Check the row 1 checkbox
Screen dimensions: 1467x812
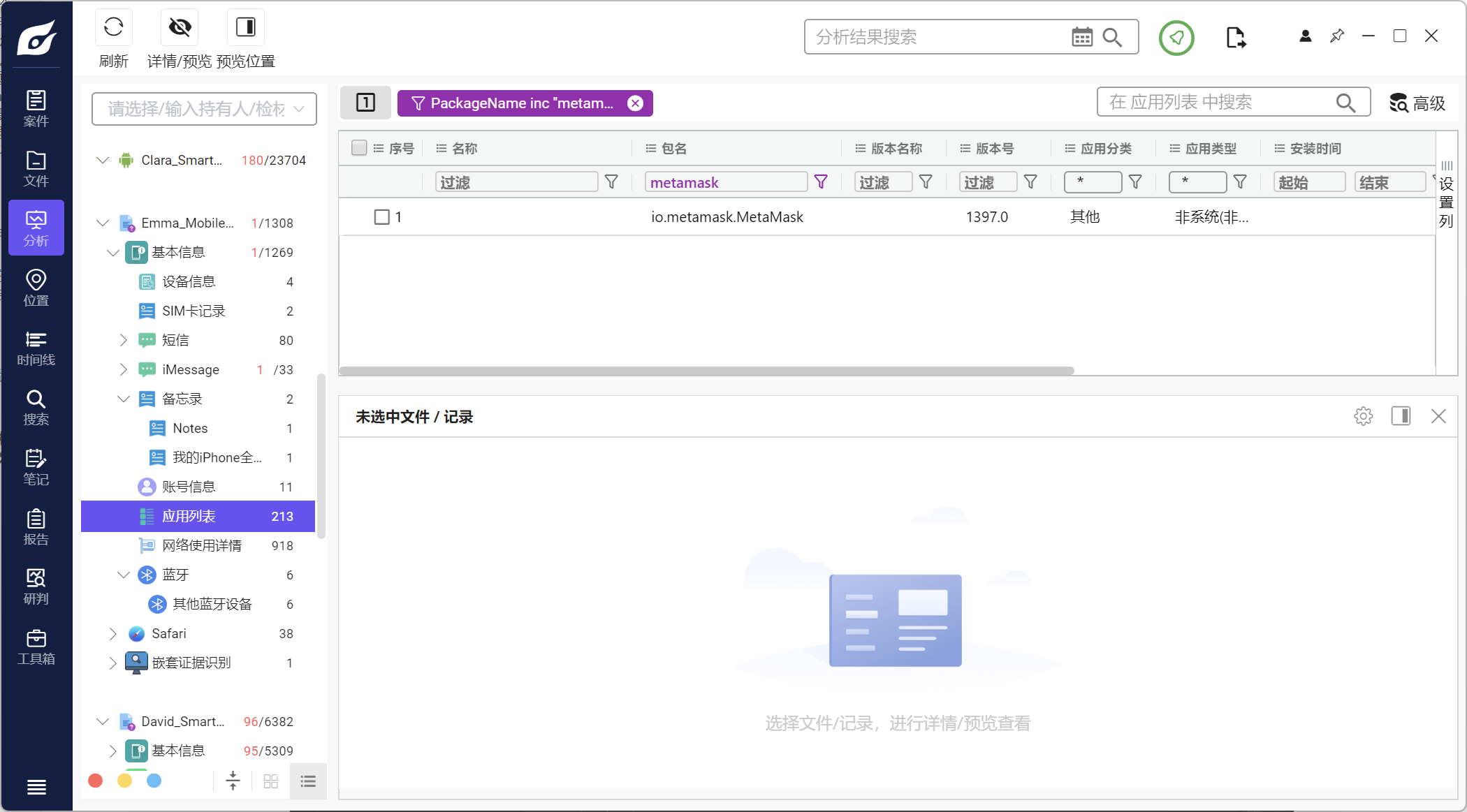(x=381, y=217)
